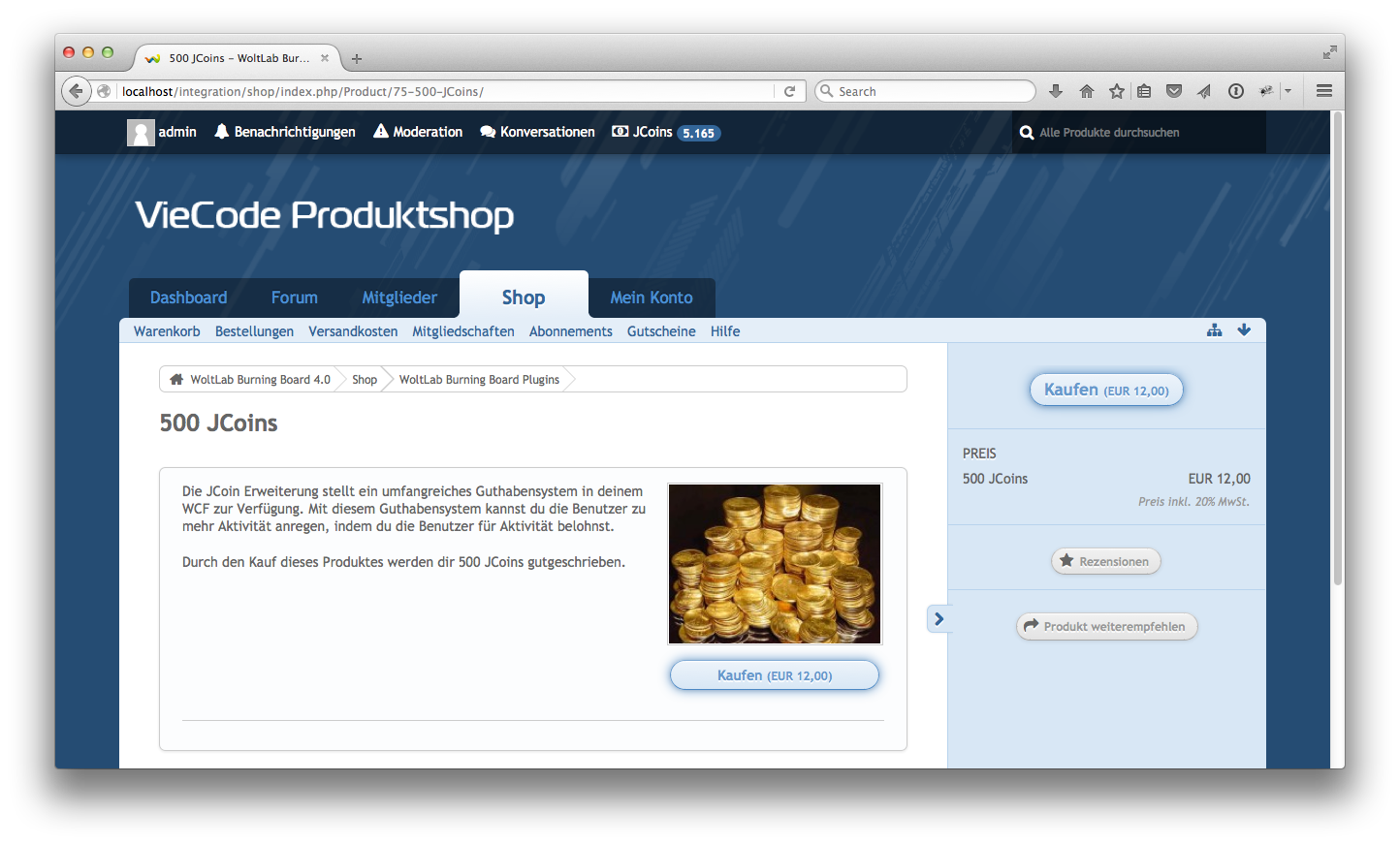Click the Produkt weiterempfehlen button

coord(1106,627)
